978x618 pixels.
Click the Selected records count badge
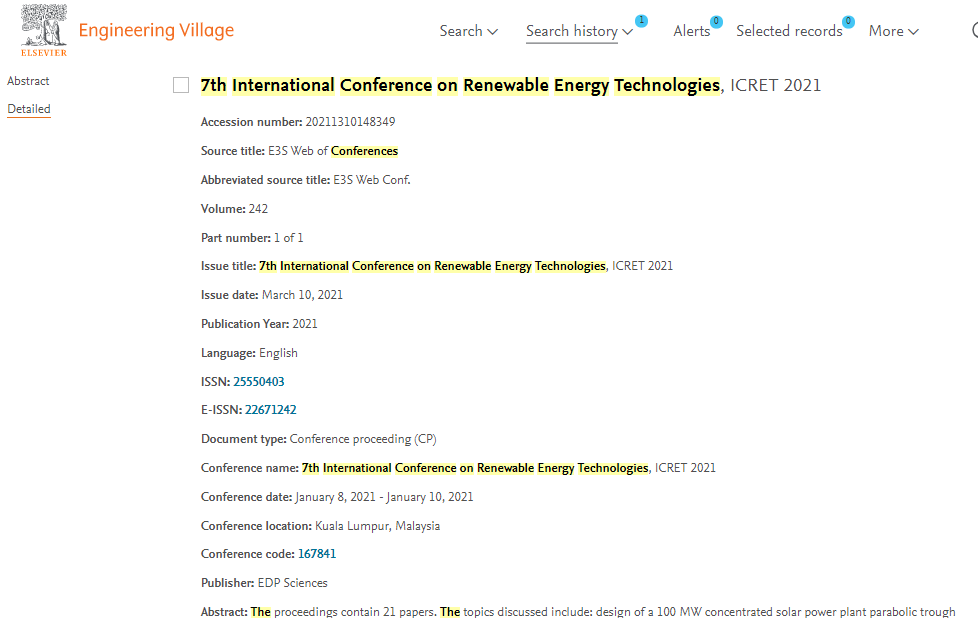[x=848, y=21]
